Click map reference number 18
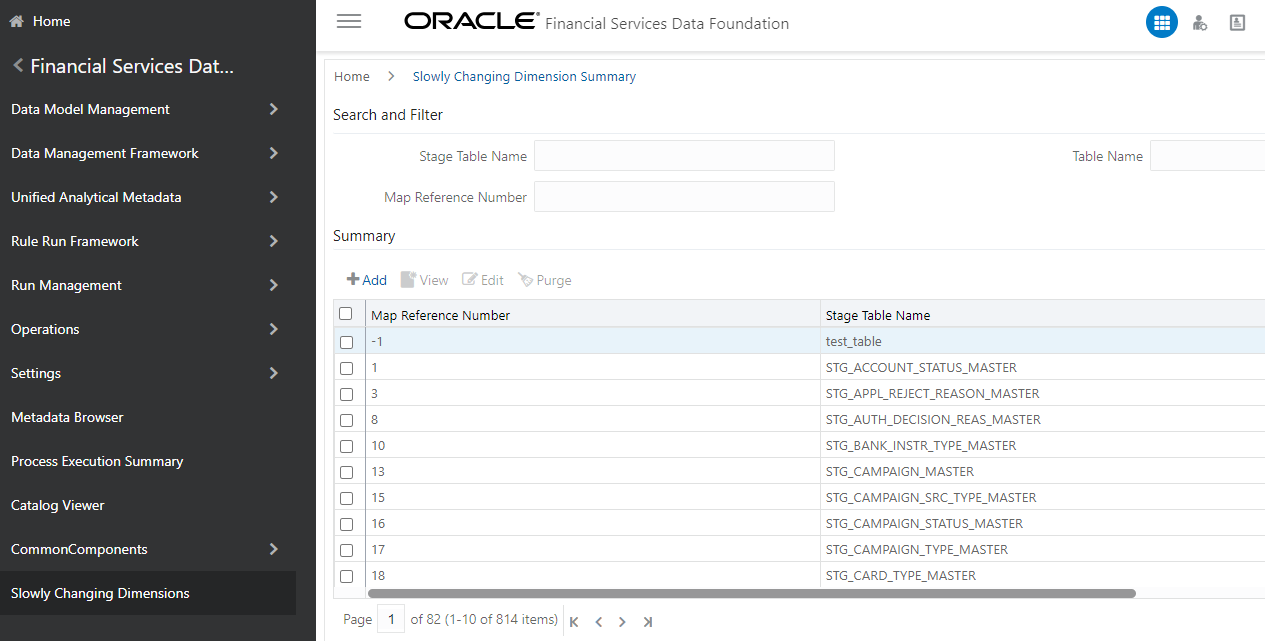 [x=378, y=576]
